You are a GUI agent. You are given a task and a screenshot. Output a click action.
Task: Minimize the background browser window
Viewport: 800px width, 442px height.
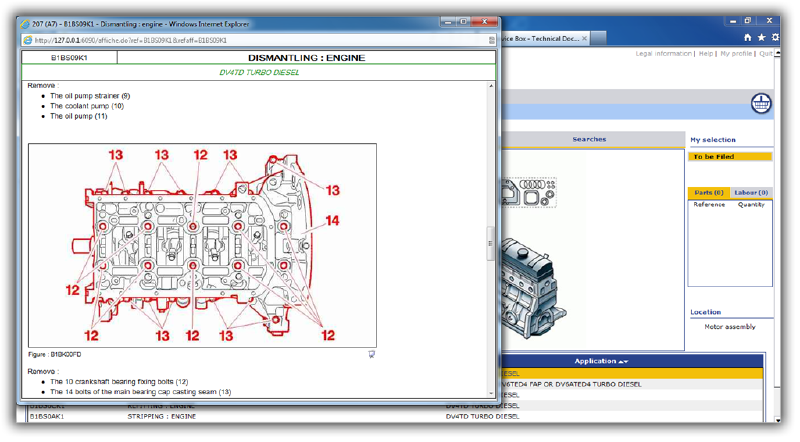click(x=733, y=21)
